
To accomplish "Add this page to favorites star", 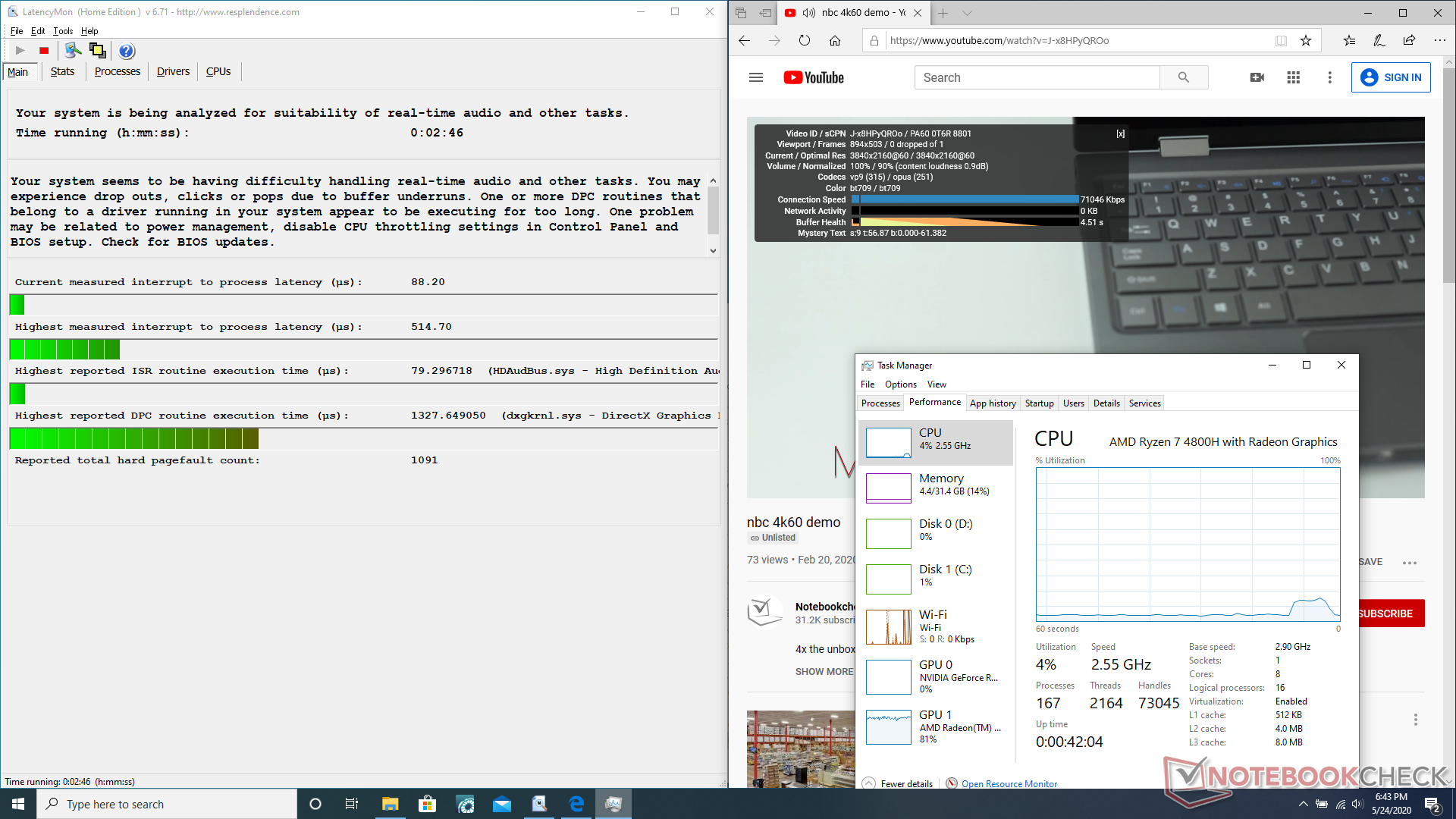I will (1306, 41).
